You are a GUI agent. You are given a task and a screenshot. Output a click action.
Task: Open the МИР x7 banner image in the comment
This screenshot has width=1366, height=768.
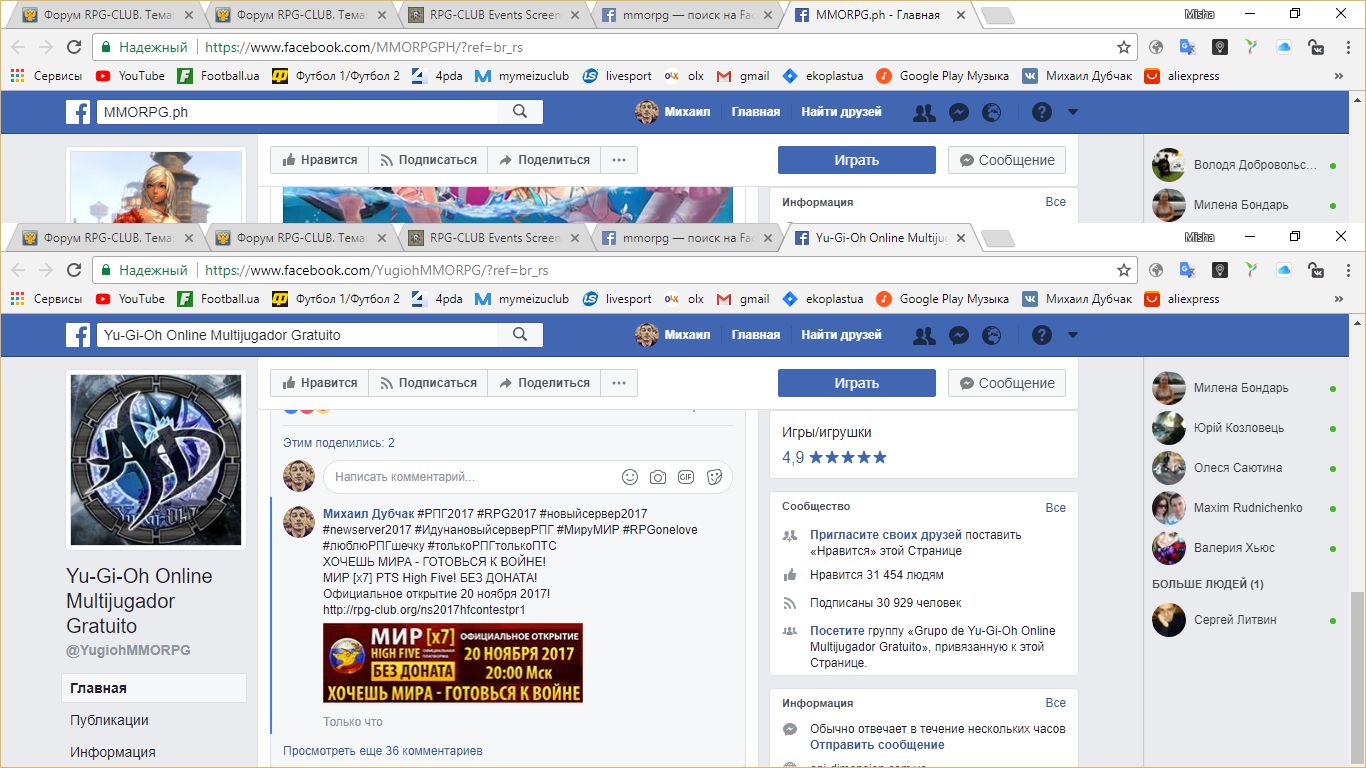[x=453, y=663]
